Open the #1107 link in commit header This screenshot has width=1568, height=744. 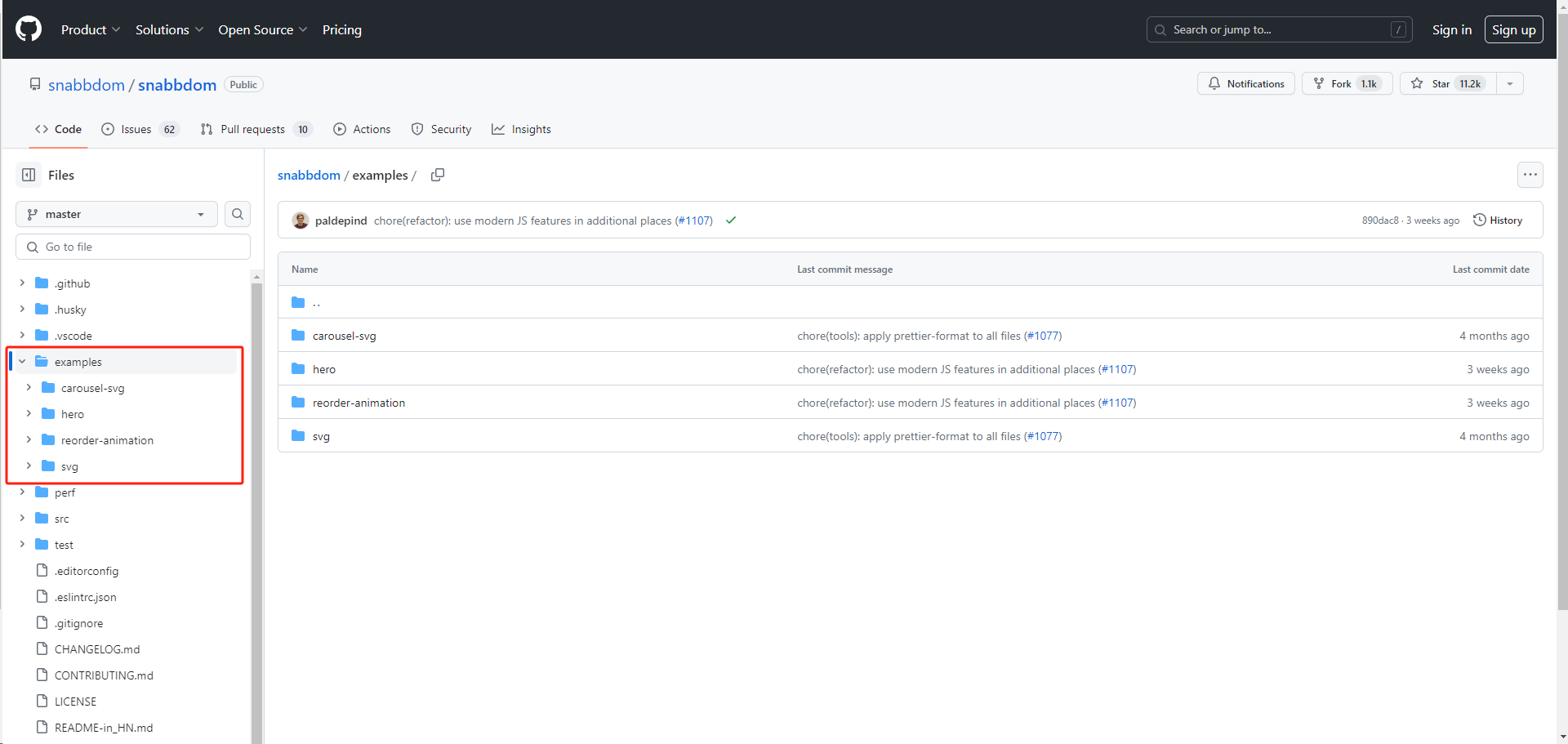click(693, 221)
